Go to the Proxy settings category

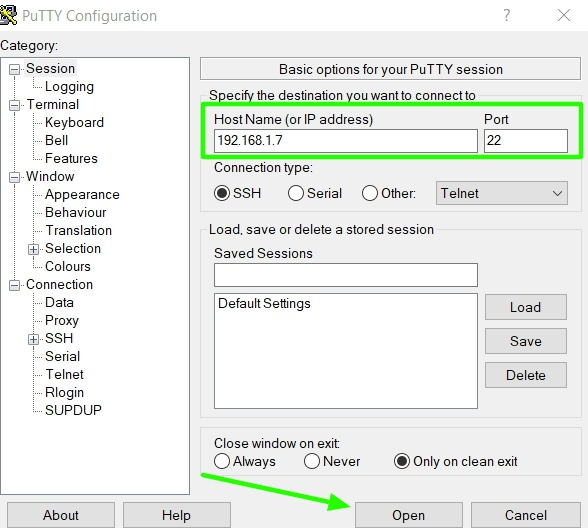pyautogui.click(x=62, y=321)
